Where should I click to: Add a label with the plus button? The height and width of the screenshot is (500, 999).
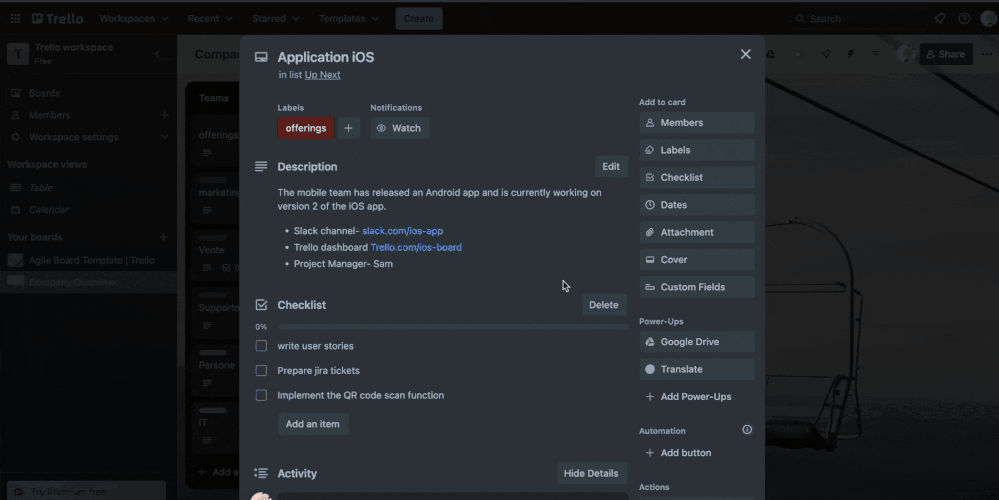[349, 128]
